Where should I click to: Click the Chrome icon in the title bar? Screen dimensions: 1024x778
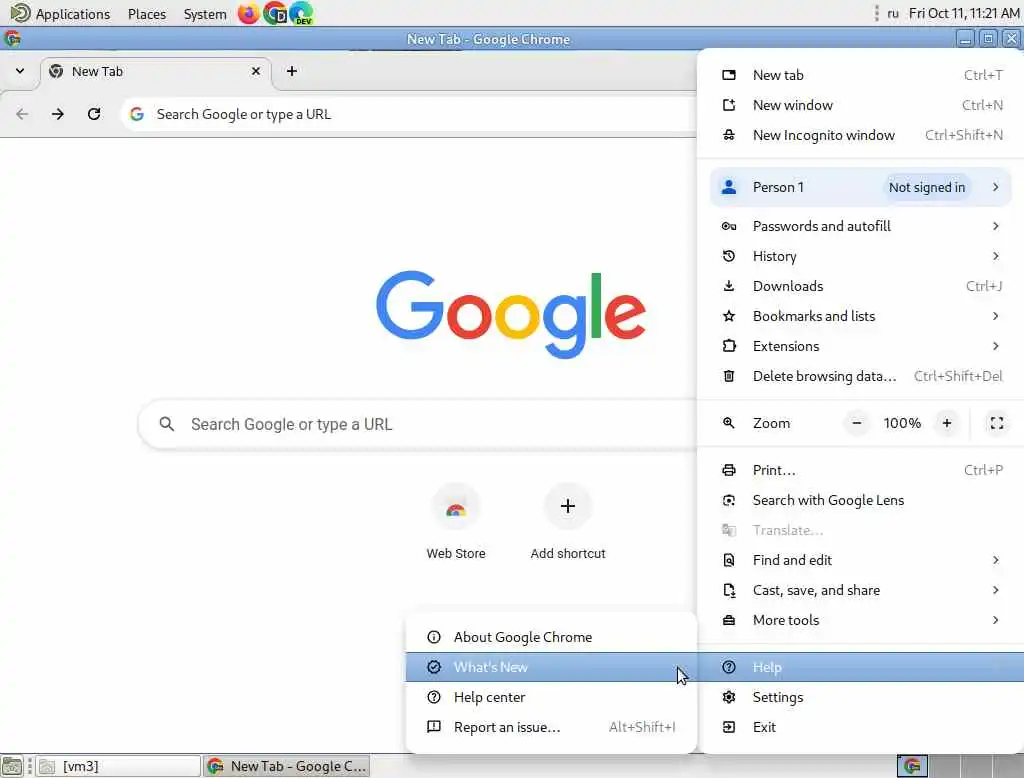12,39
